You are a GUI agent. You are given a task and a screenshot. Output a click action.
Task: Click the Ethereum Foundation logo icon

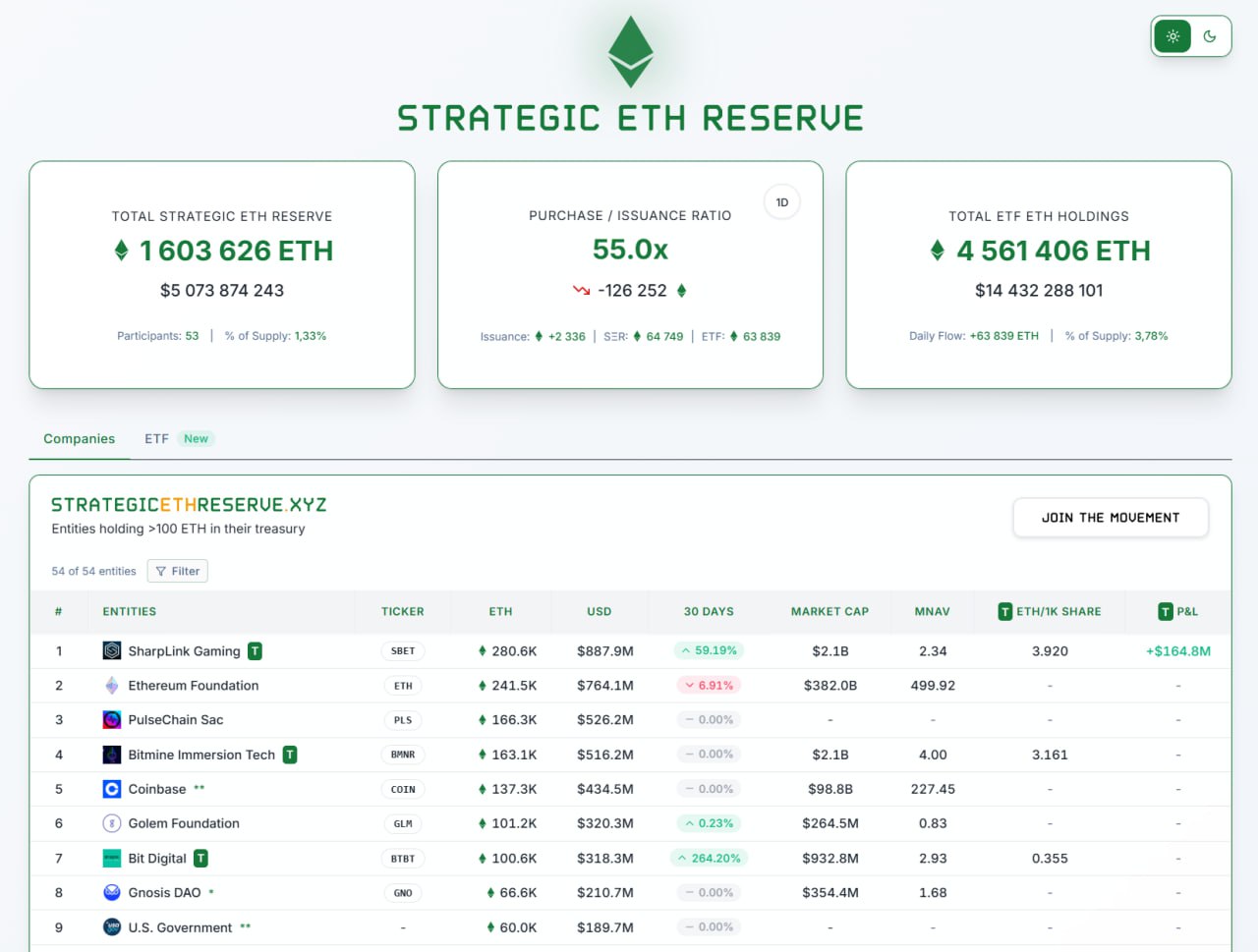[x=112, y=686]
